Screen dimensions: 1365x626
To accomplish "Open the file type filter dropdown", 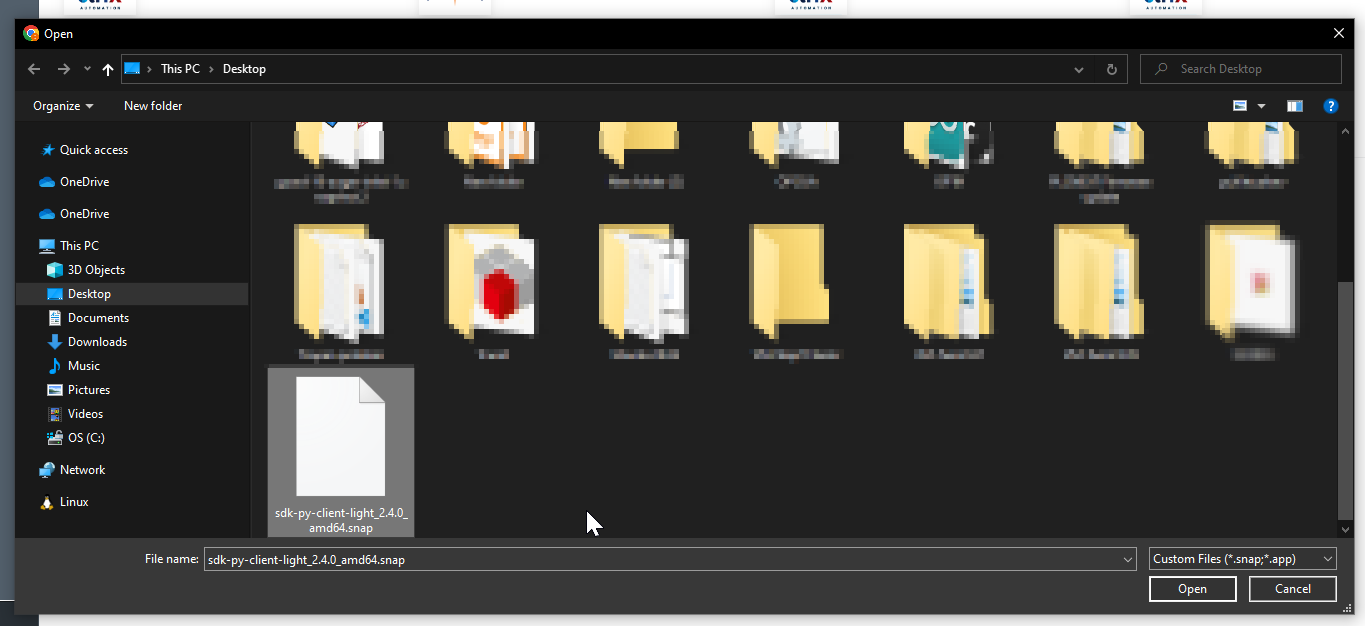I will [1242, 559].
